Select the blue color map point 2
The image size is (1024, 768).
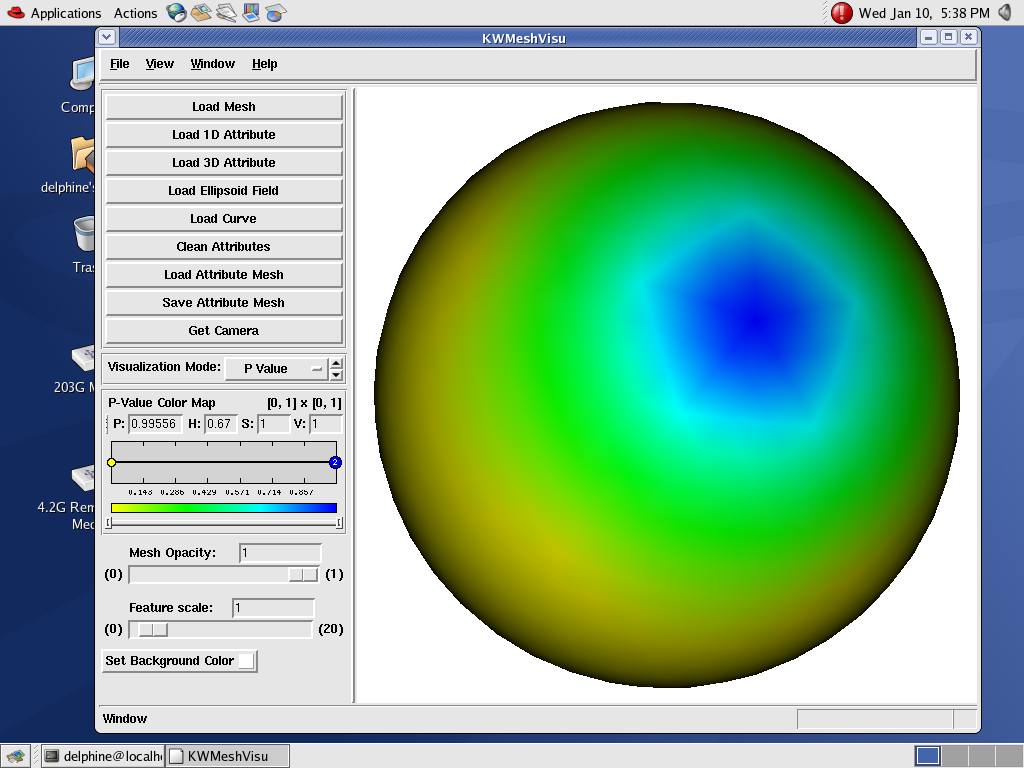click(335, 462)
